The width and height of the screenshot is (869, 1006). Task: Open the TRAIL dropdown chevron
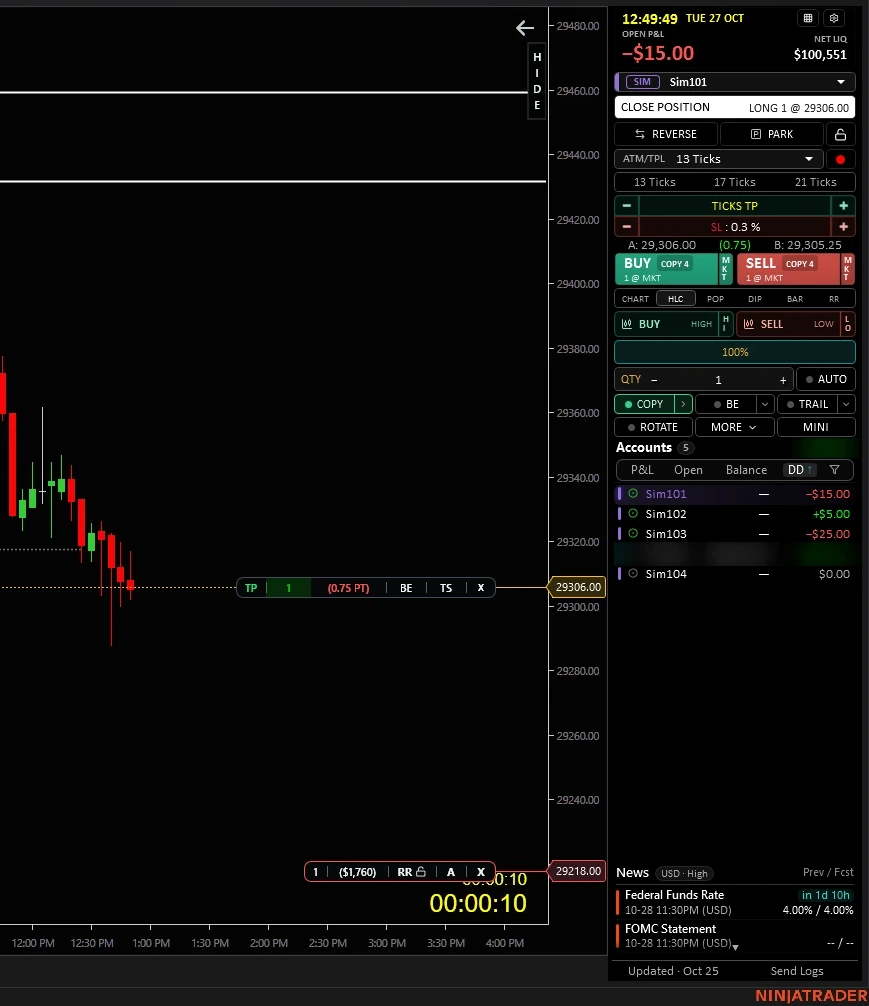coord(847,404)
